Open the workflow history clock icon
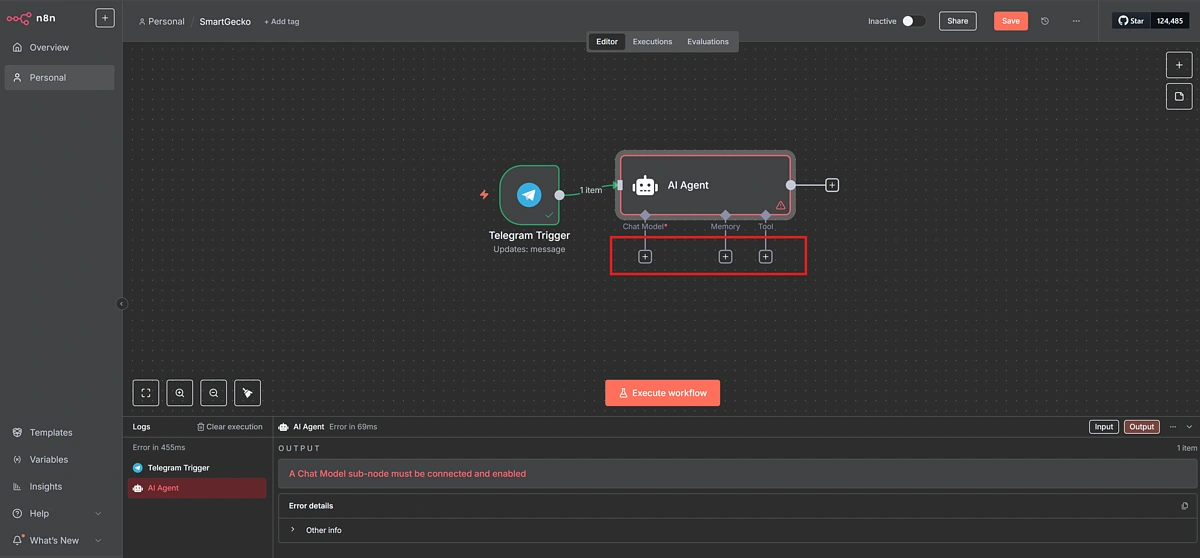The width and height of the screenshot is (1200, 558). click(x=1045, y=21)
